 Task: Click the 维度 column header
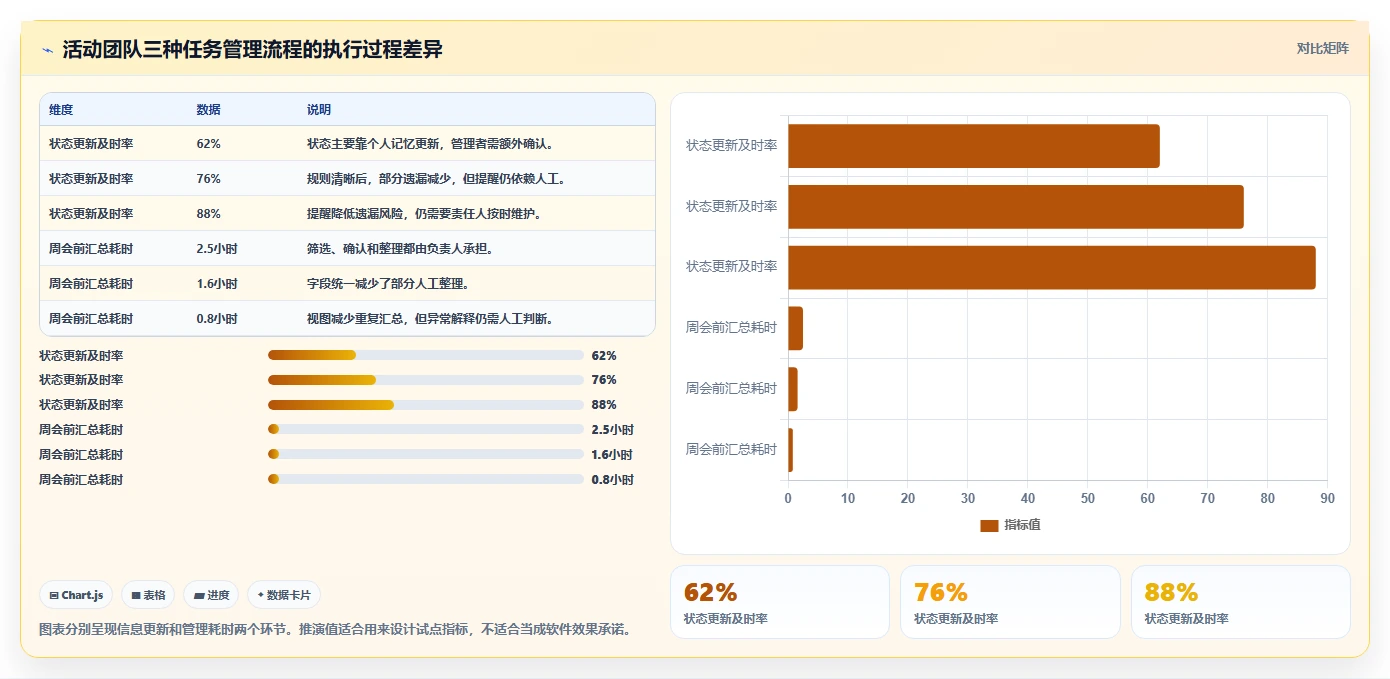tap(61, 110)
